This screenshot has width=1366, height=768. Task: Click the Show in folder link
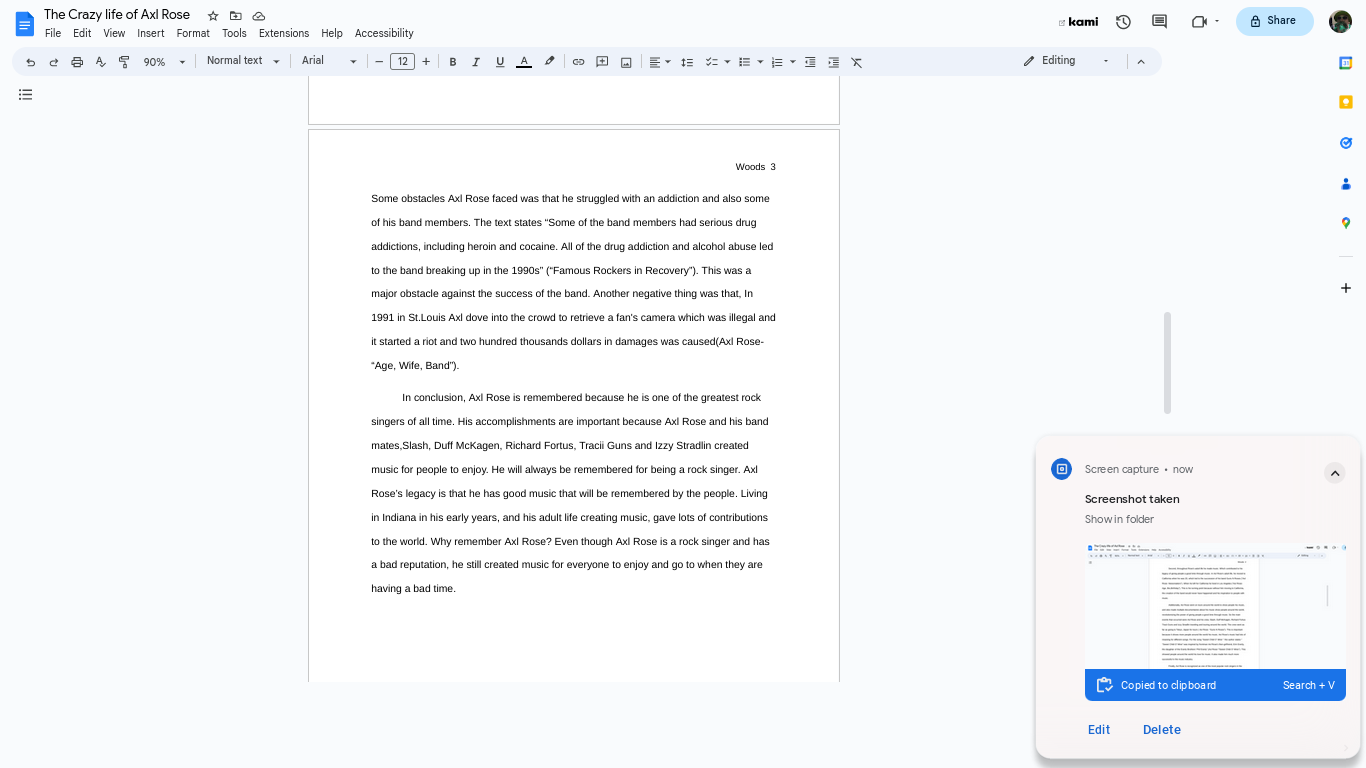pos(1119,519)
